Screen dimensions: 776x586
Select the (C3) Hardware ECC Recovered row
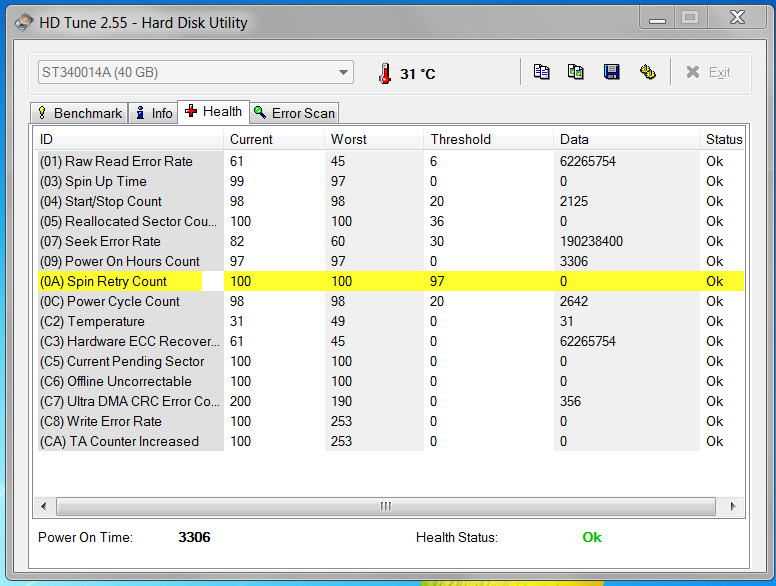[391, 342]
